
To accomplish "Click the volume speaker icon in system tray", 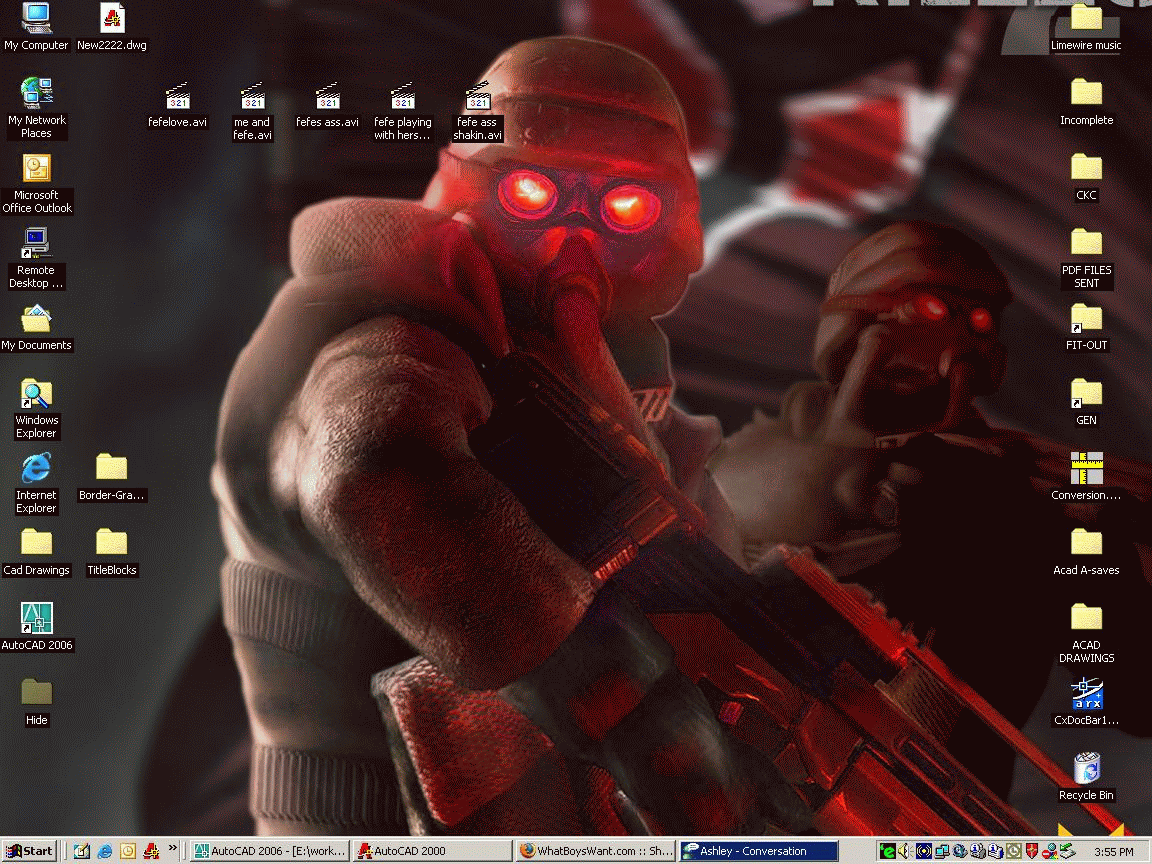I will [905, 851].
